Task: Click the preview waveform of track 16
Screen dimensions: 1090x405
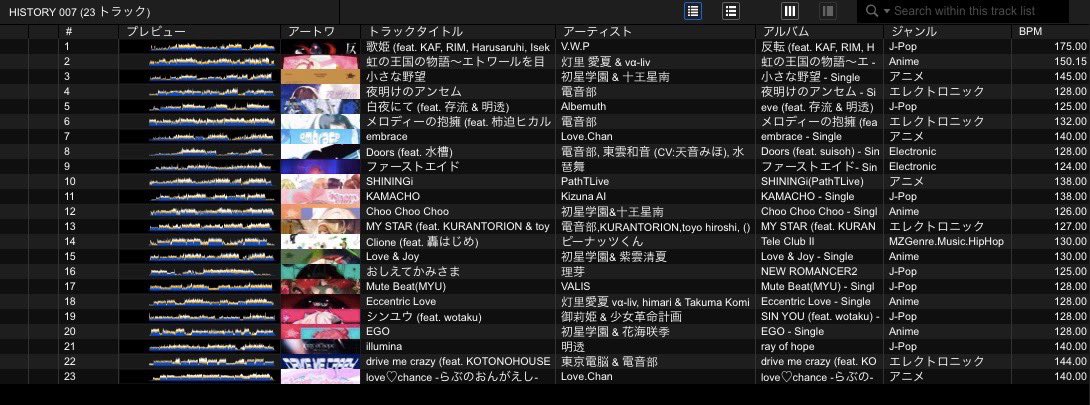Action: [x=213, y=272]
